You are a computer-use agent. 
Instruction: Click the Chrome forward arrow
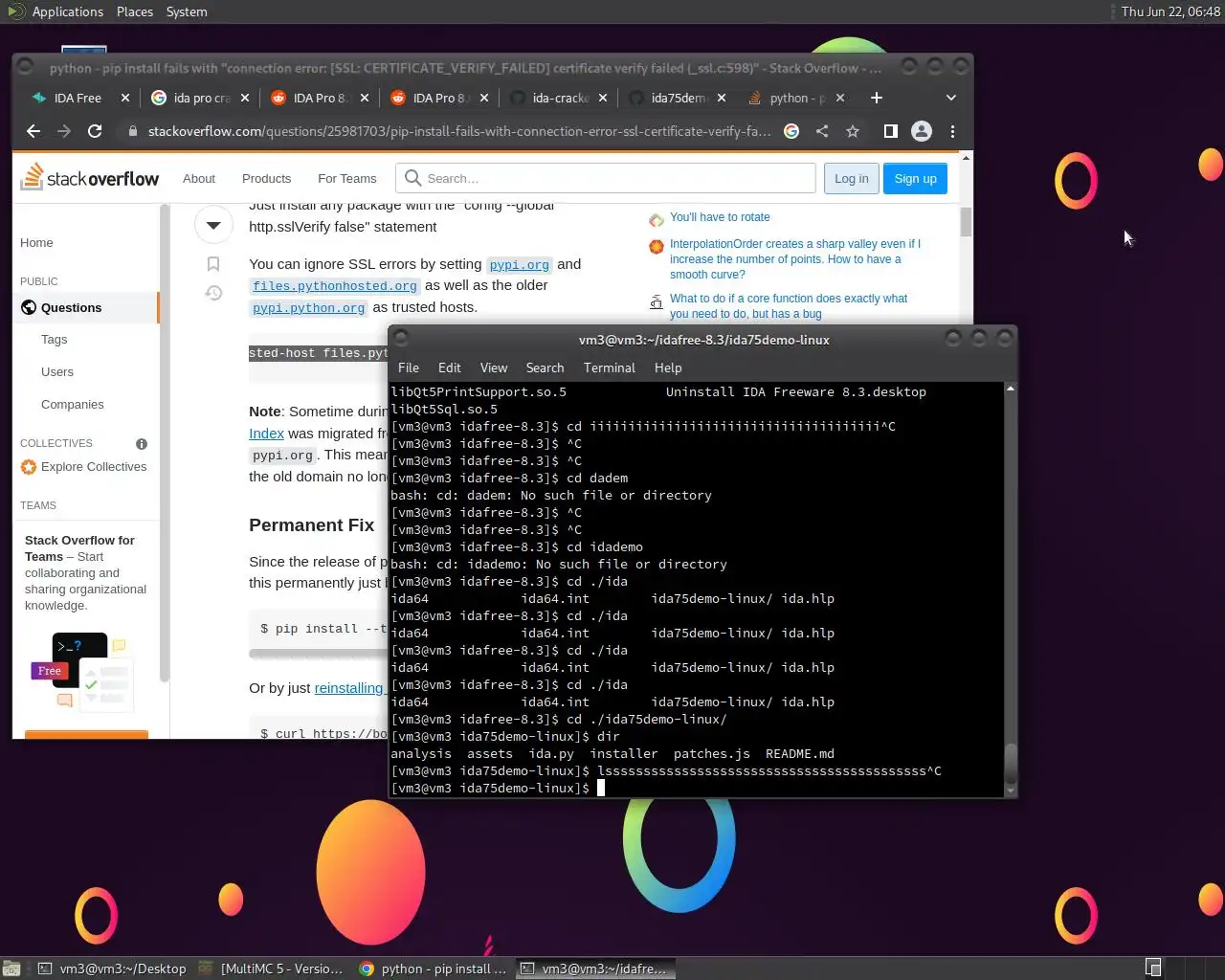pyautogui.click(x=64, y=131)
